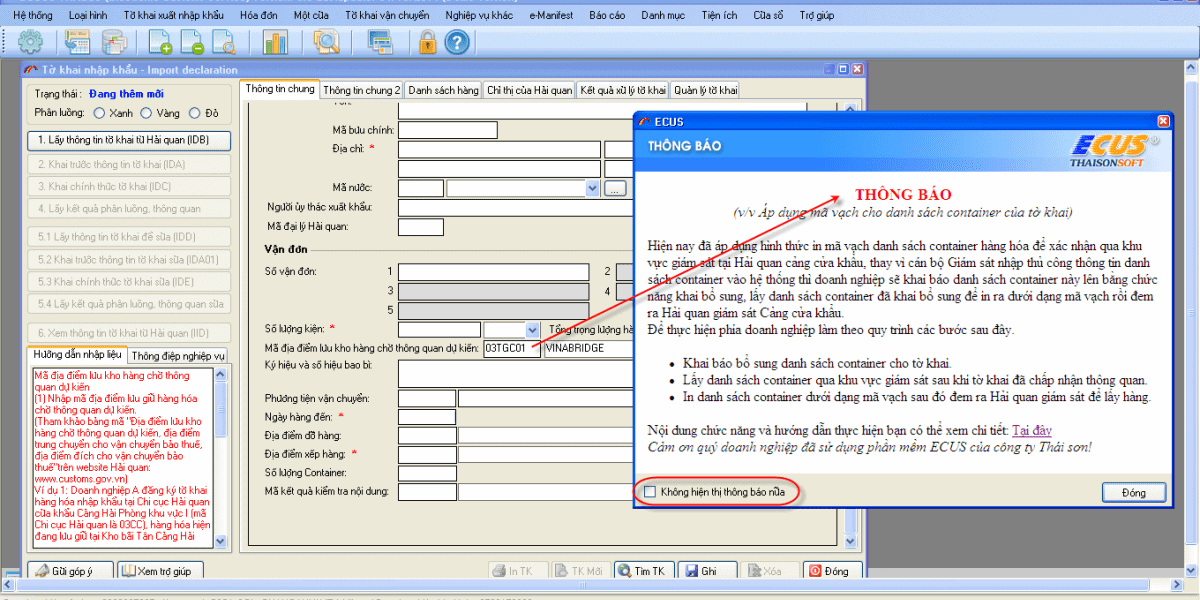The height and width of the screenshot is (600, 1200).
Task: Select the Vàng radio button
Action: [146, 113]
